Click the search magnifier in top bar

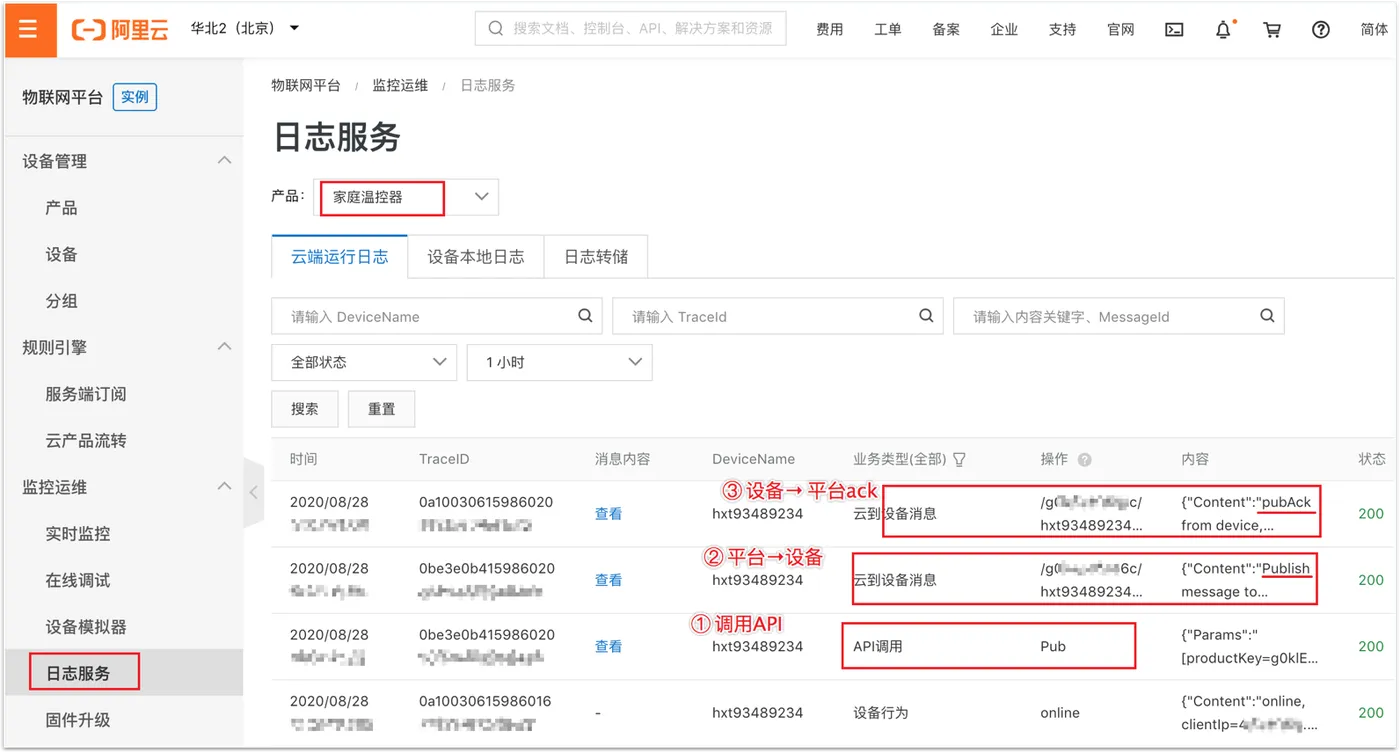tap(495, 29)
